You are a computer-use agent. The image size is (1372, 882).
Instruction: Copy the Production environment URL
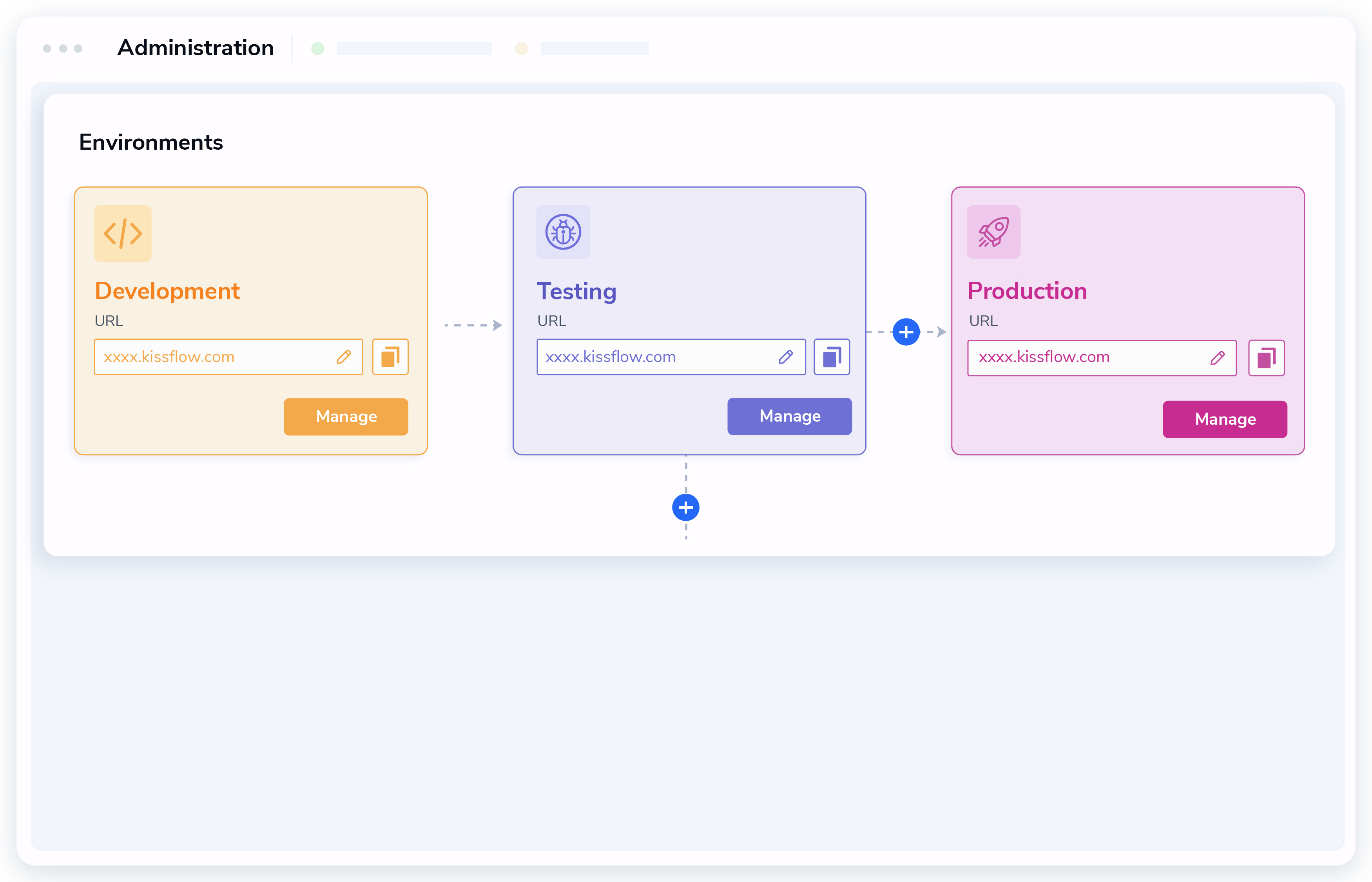(x=1266, y=358)
